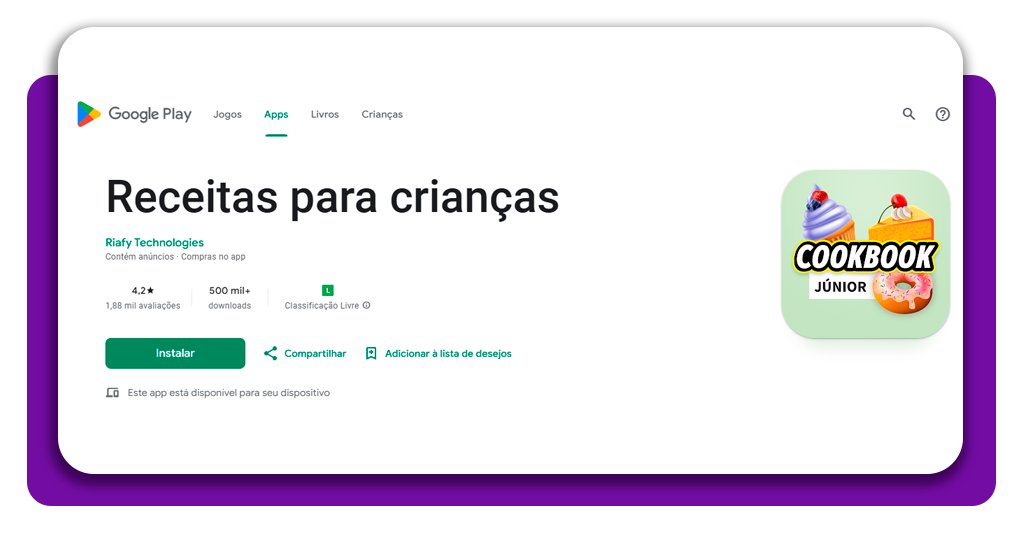The height and width of the screenshot is (536, 1024).
Task: Click the 500 mil+ downloads count
Action: 230,291
